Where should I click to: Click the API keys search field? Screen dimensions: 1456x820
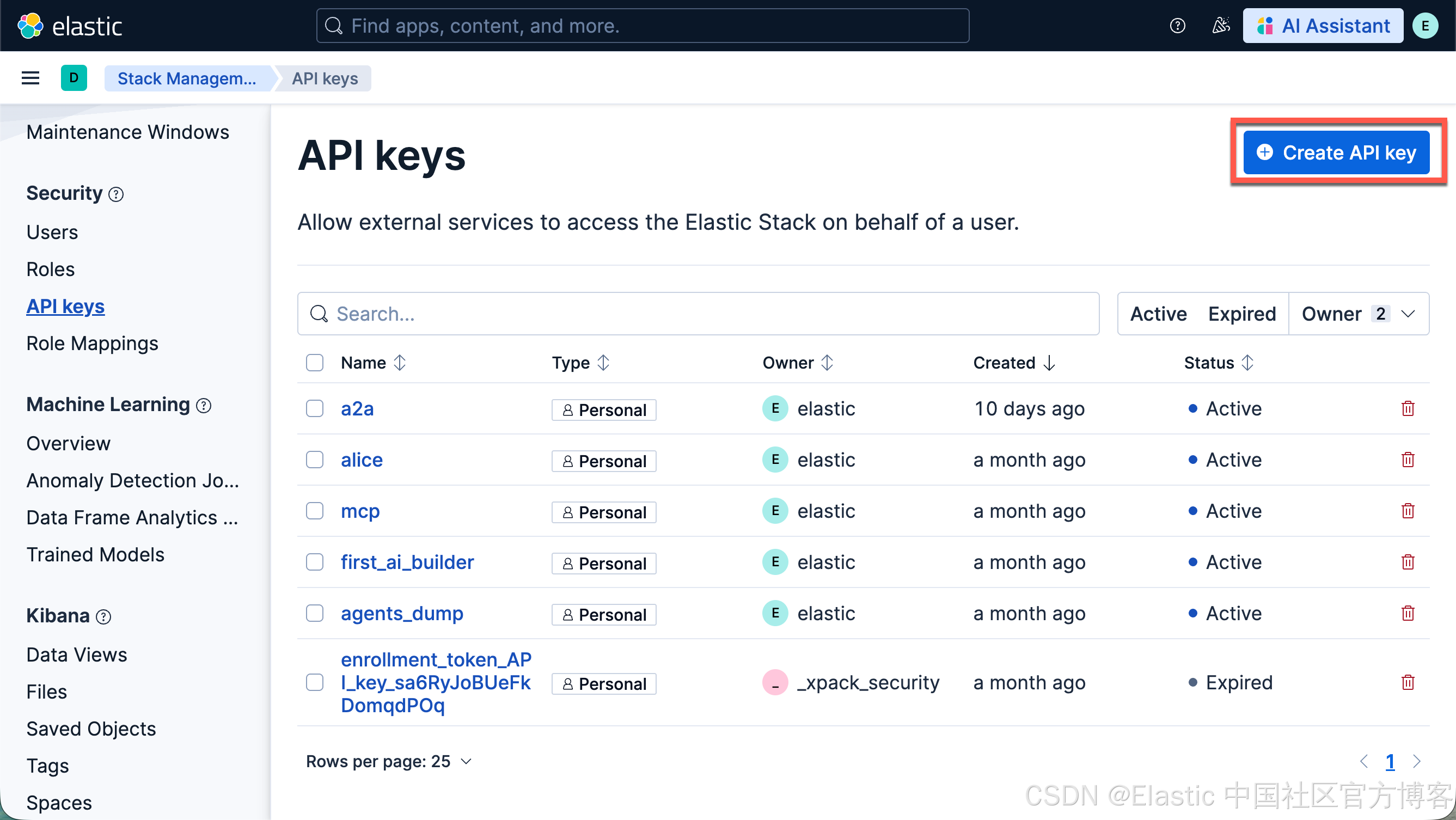[x=698, y=314]
